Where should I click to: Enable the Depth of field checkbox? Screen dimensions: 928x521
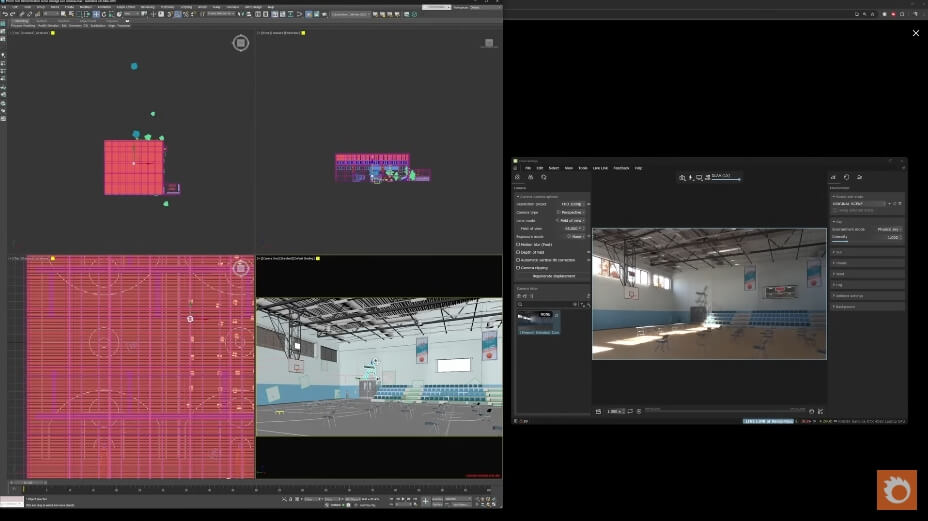pos(518,252)
